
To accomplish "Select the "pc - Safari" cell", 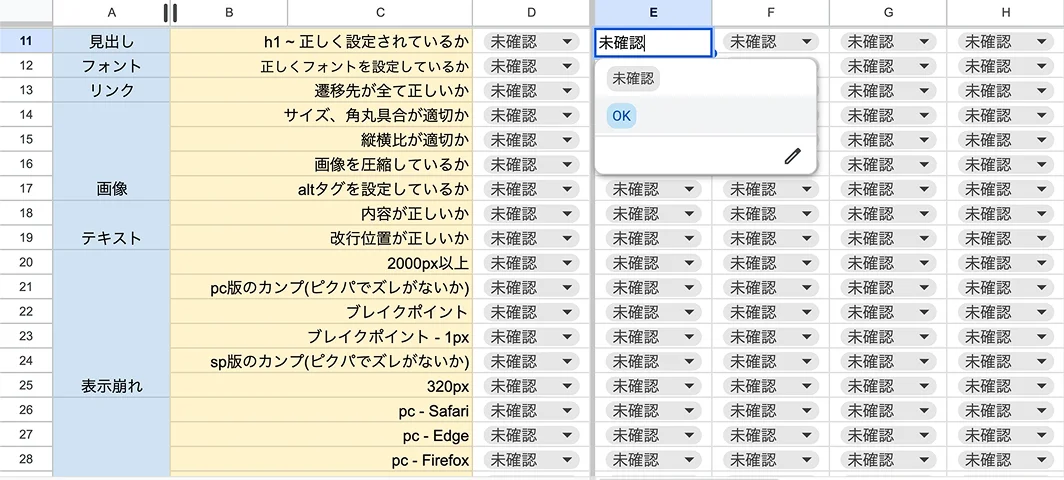I will (x=320, y=410).
